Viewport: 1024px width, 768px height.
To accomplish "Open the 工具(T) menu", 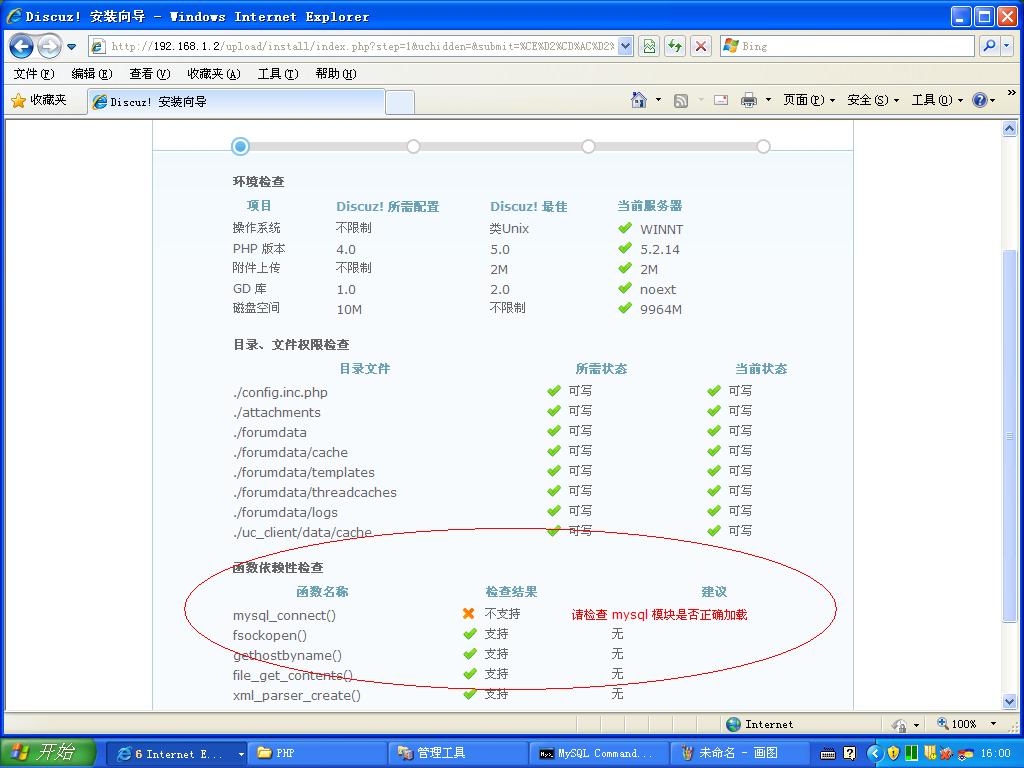I will 278,74.
